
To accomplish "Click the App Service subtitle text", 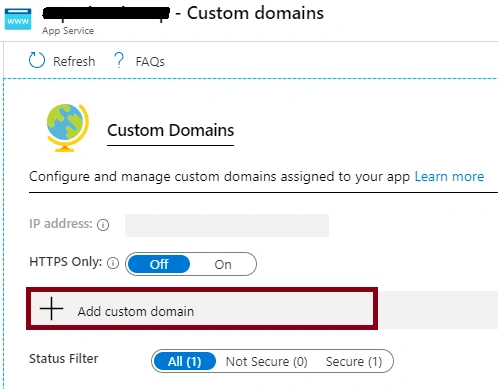I will coord(68,31).
